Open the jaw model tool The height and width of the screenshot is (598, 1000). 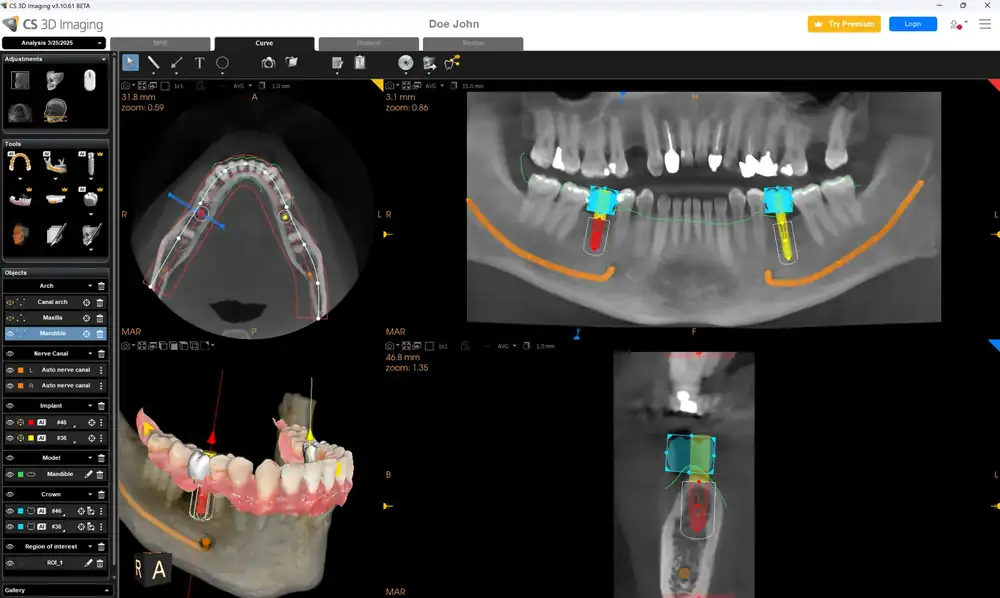[19, 200]
